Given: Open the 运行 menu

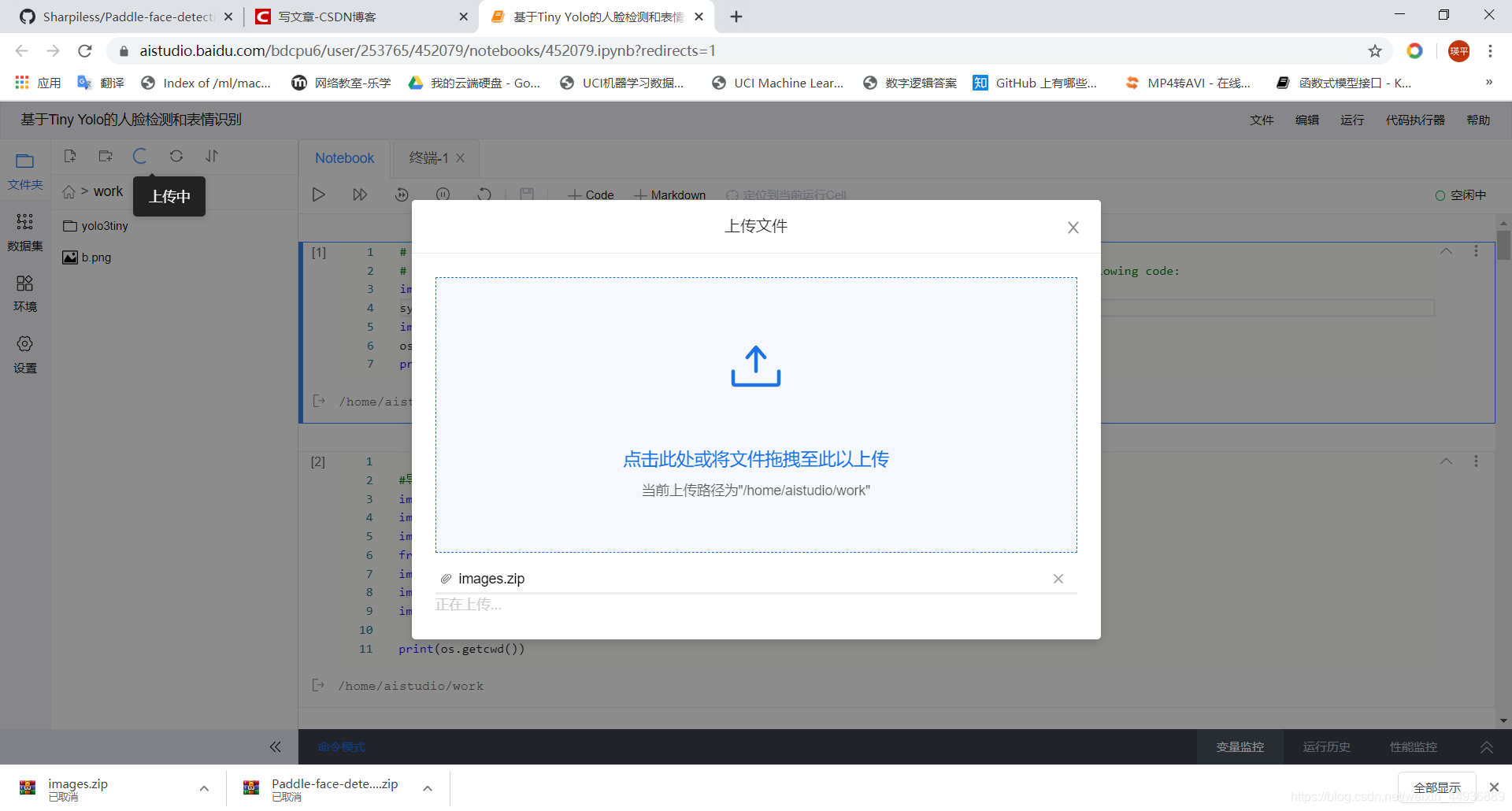Looking at the screenshot, I should [1352, 120].
